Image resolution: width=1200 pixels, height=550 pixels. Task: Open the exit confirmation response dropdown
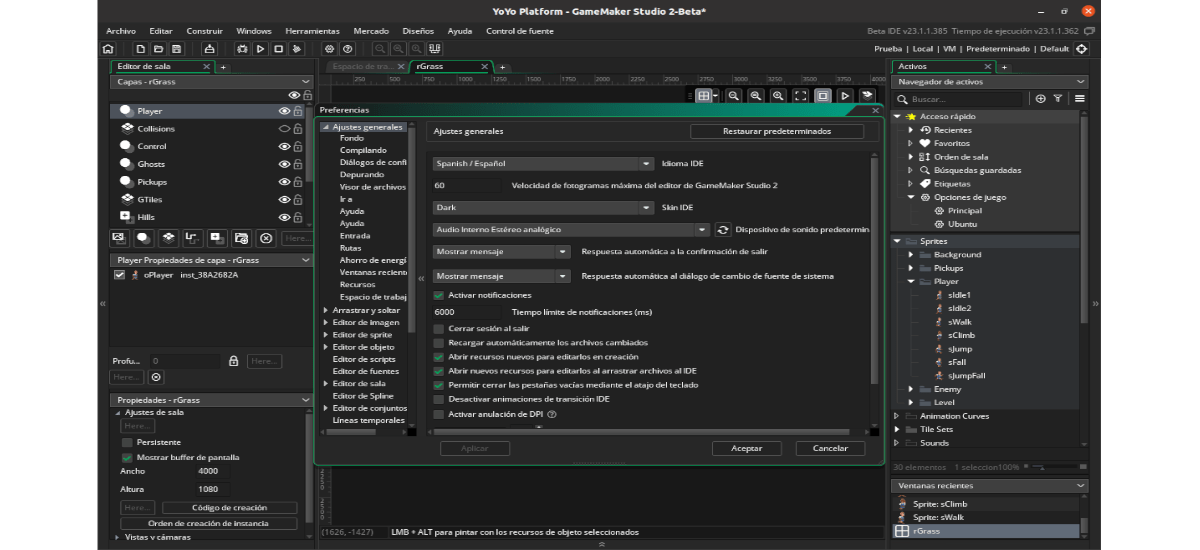coord(501,253)
